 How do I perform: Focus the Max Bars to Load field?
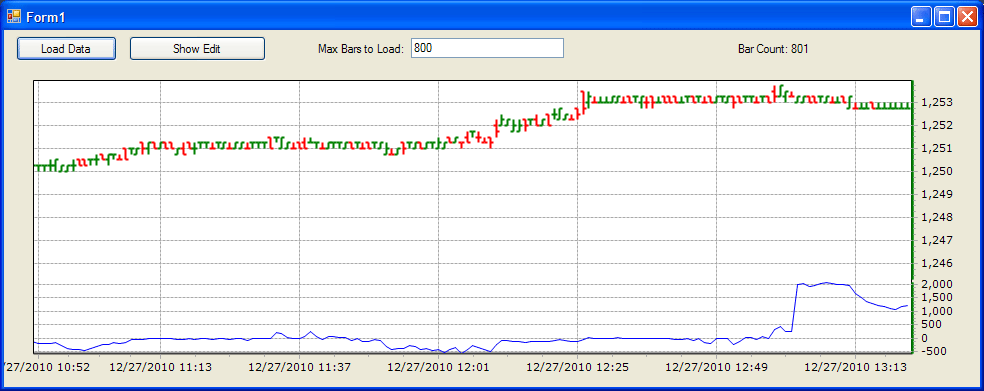point(487,48)
